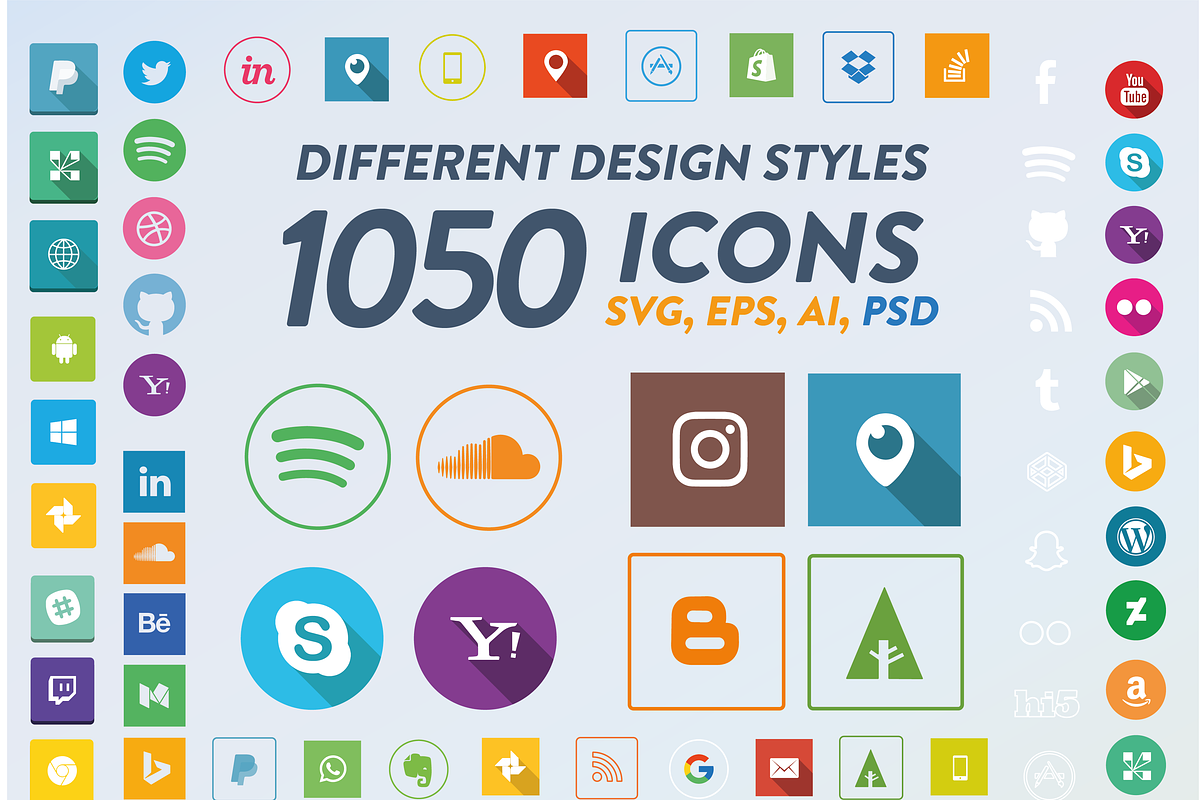Click the white Facebook f glyph

pyautogui.click(x=1046, y=83)
